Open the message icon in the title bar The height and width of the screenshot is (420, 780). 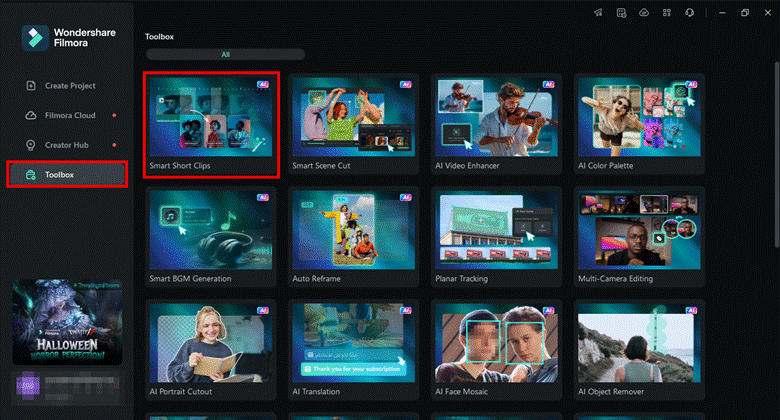[x=621, y=13]
